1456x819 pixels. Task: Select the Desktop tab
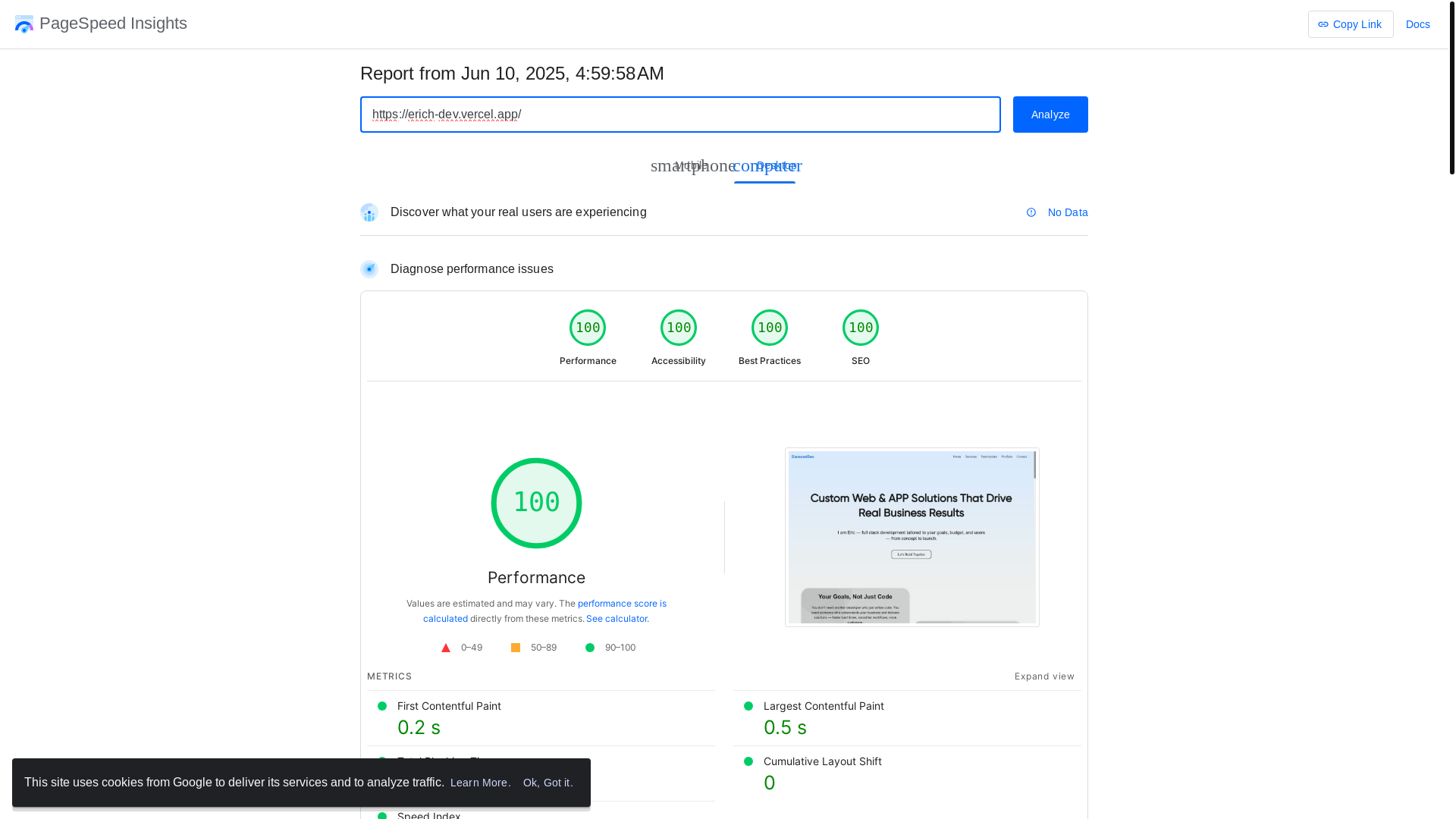[x=766, y=166]
